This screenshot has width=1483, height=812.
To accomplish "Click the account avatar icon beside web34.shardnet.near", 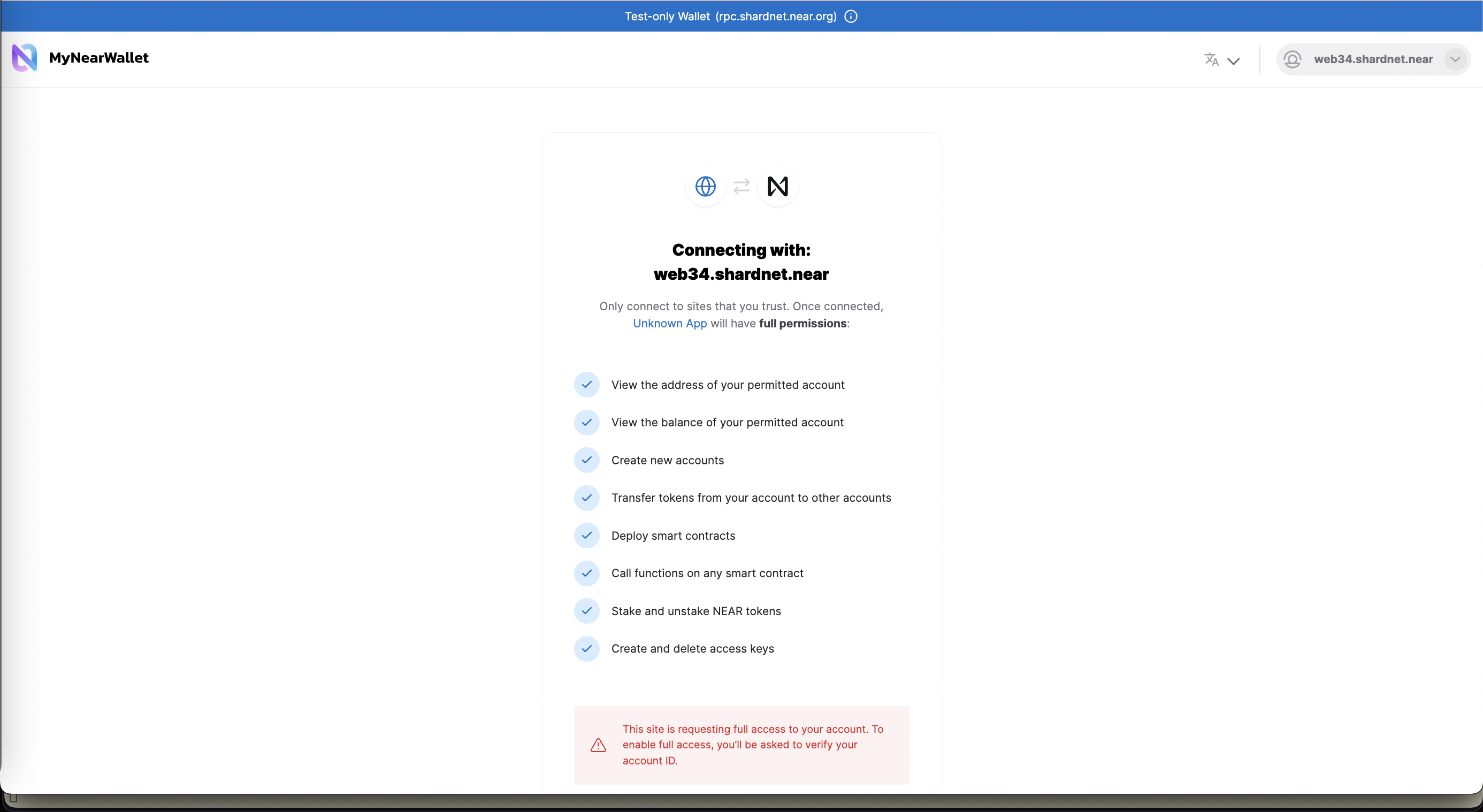I will (x=1293, y=59).
